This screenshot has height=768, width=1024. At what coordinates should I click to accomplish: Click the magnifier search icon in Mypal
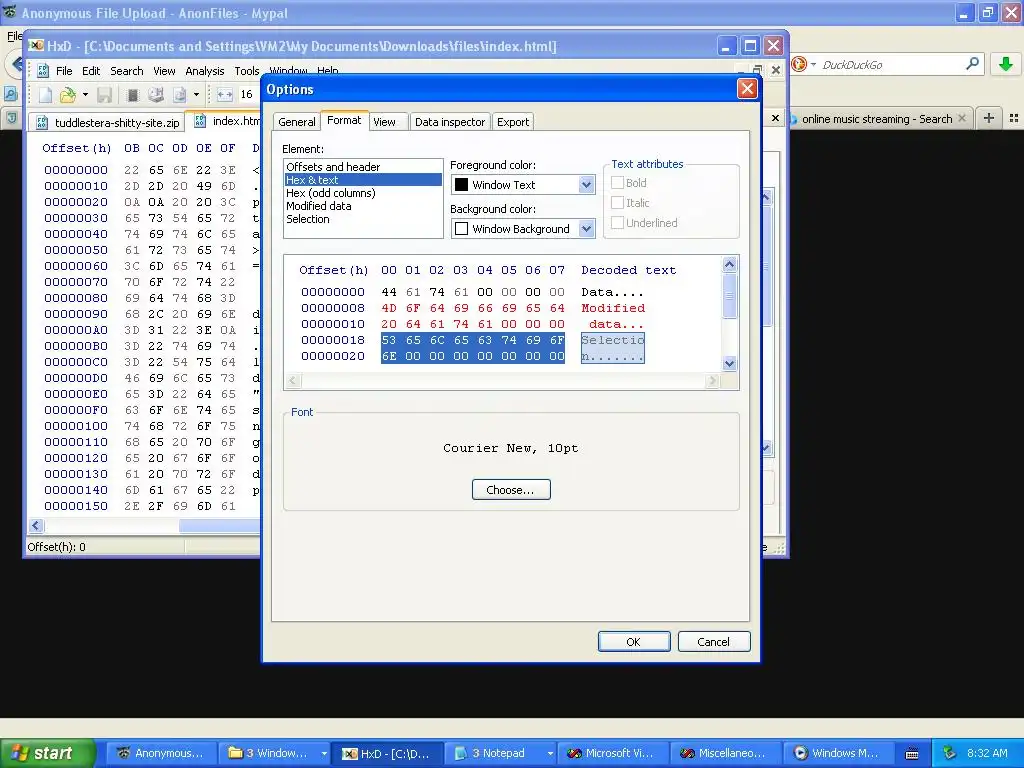coord(972,64)
